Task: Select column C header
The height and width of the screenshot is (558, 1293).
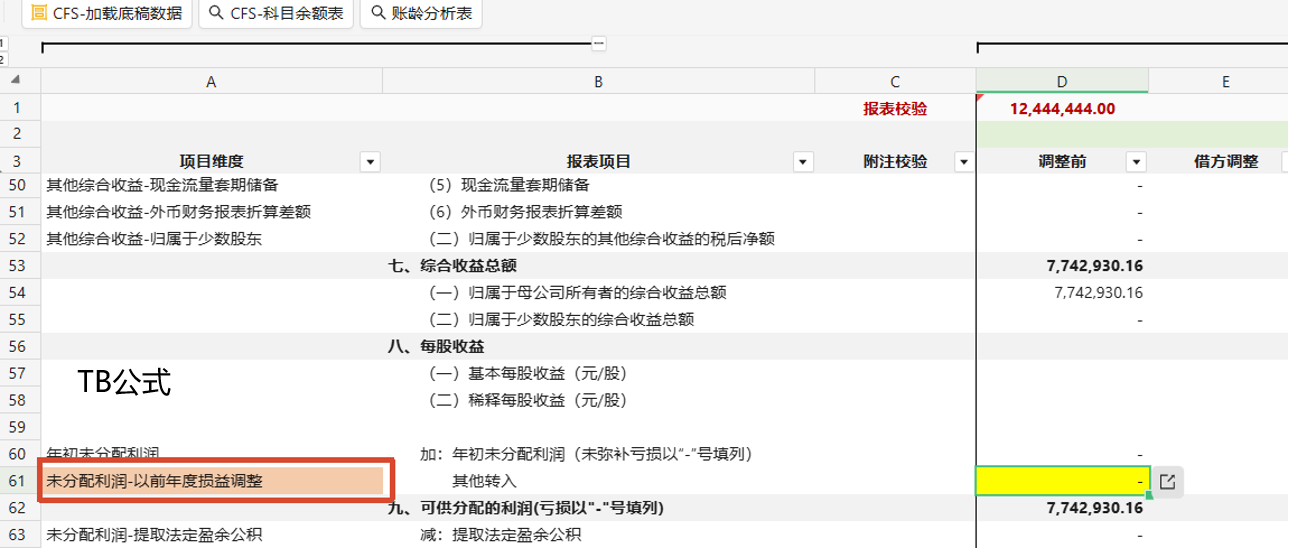Action: (x=895, y=82)
